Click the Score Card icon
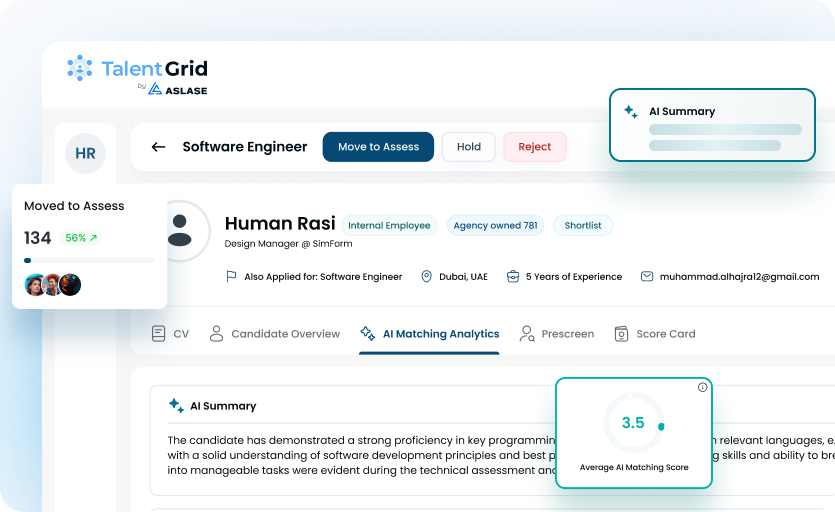This screenshot has width=835, height=512. pyautogui.click(x=621, y=334)
